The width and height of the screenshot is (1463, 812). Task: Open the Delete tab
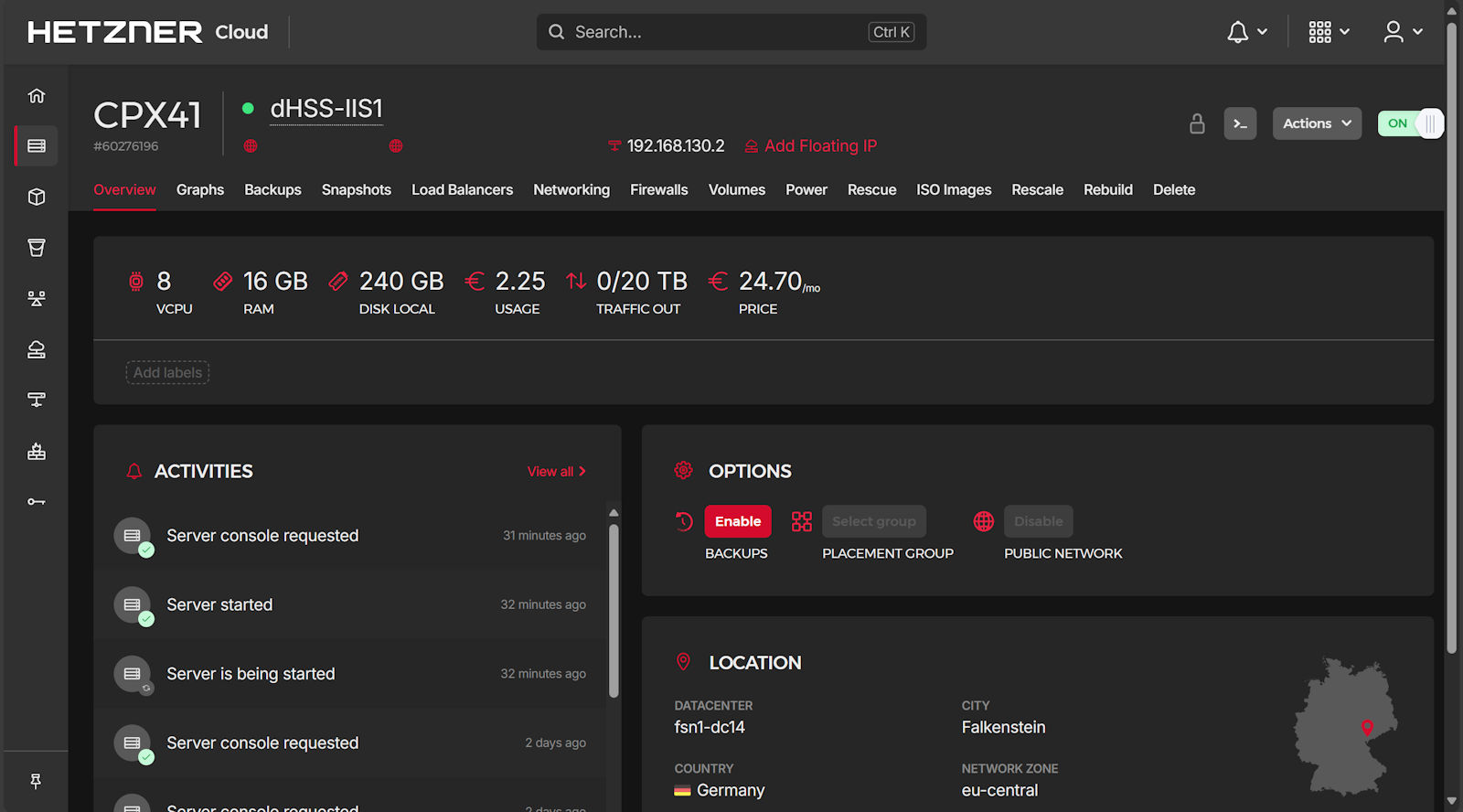[1174, 189]
